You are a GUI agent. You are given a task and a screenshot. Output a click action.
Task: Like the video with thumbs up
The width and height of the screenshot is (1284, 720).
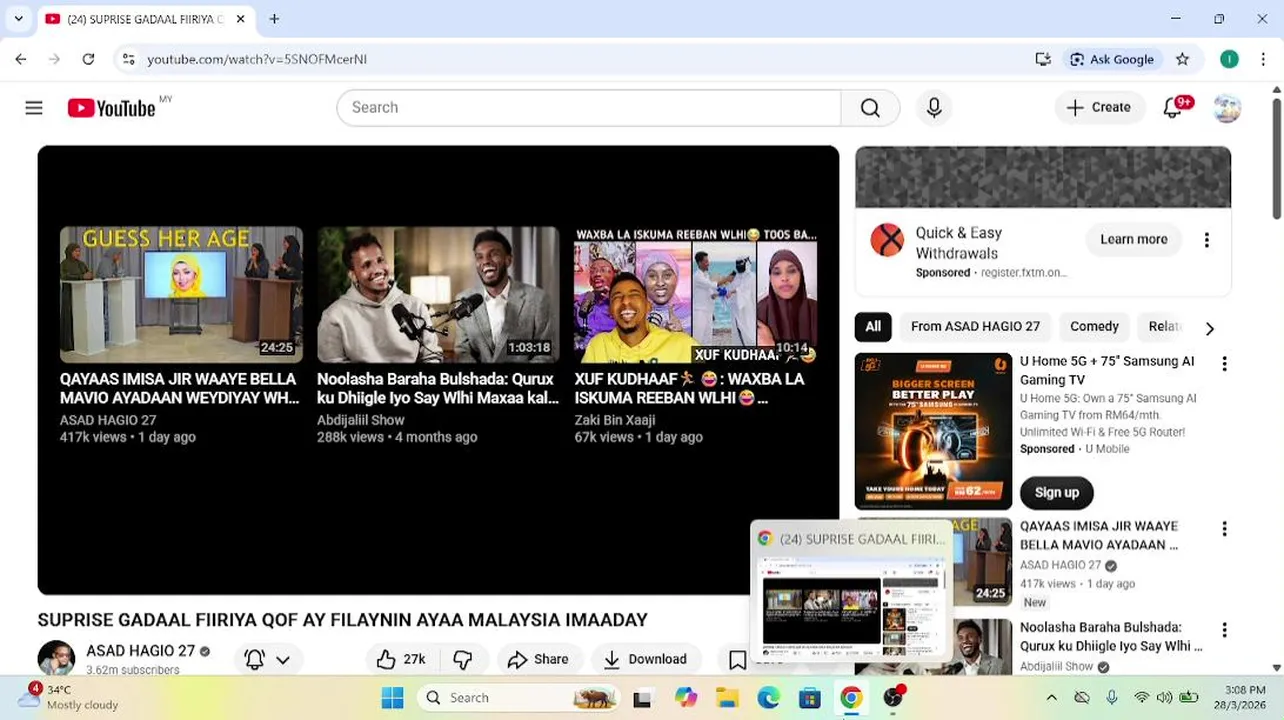tap(400, 659)
